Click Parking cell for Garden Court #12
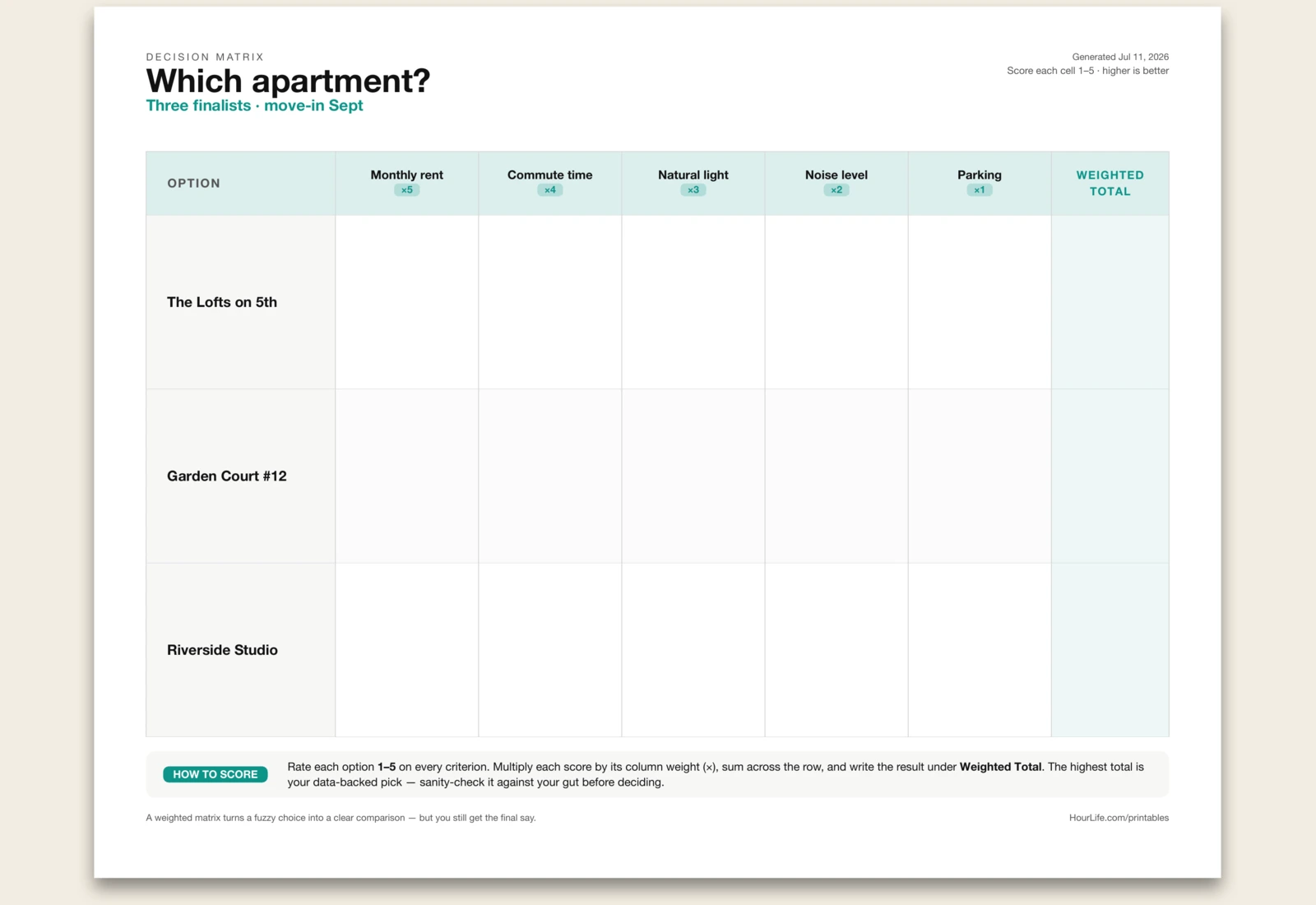The width and height of the screenshot is (1316, 905). click(979, 476)
